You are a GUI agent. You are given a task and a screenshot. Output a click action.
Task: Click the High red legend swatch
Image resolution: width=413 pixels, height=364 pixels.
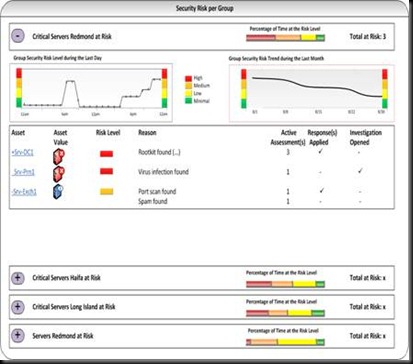[188, 78]
